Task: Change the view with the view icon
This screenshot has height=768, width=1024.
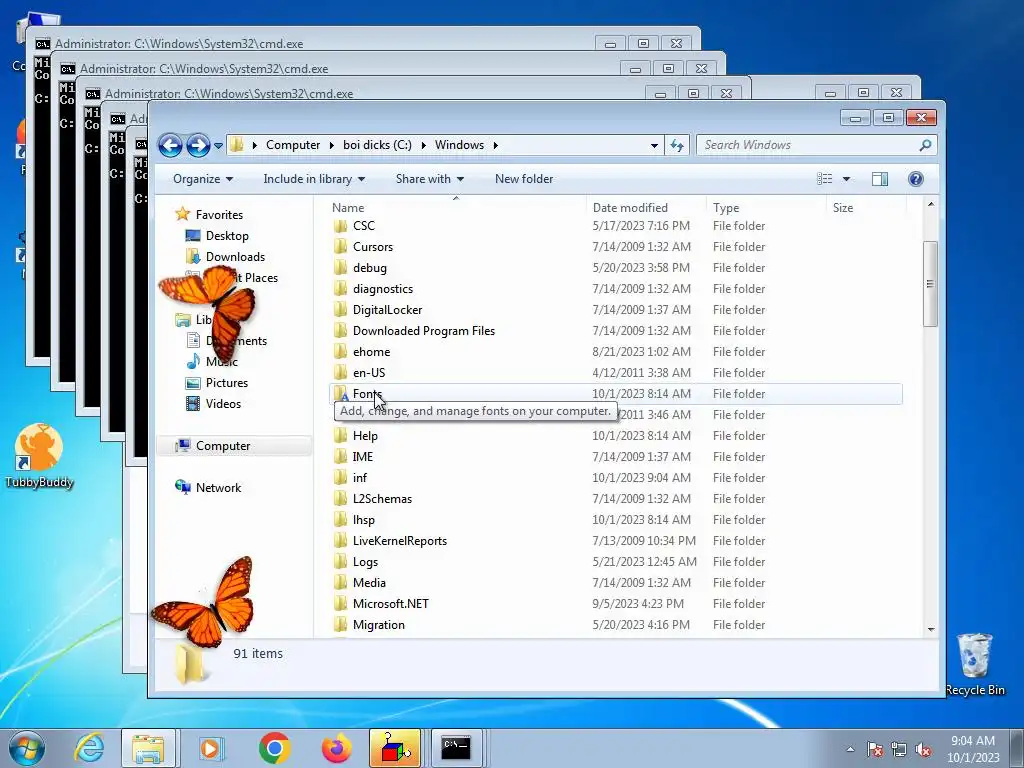Action: (825, 179)
